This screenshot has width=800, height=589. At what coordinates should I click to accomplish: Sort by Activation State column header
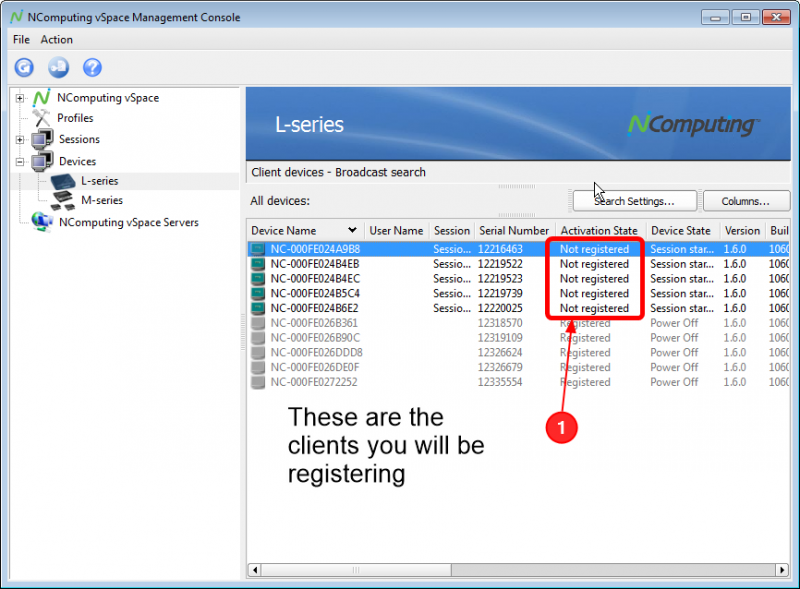[x=599, y=231]
